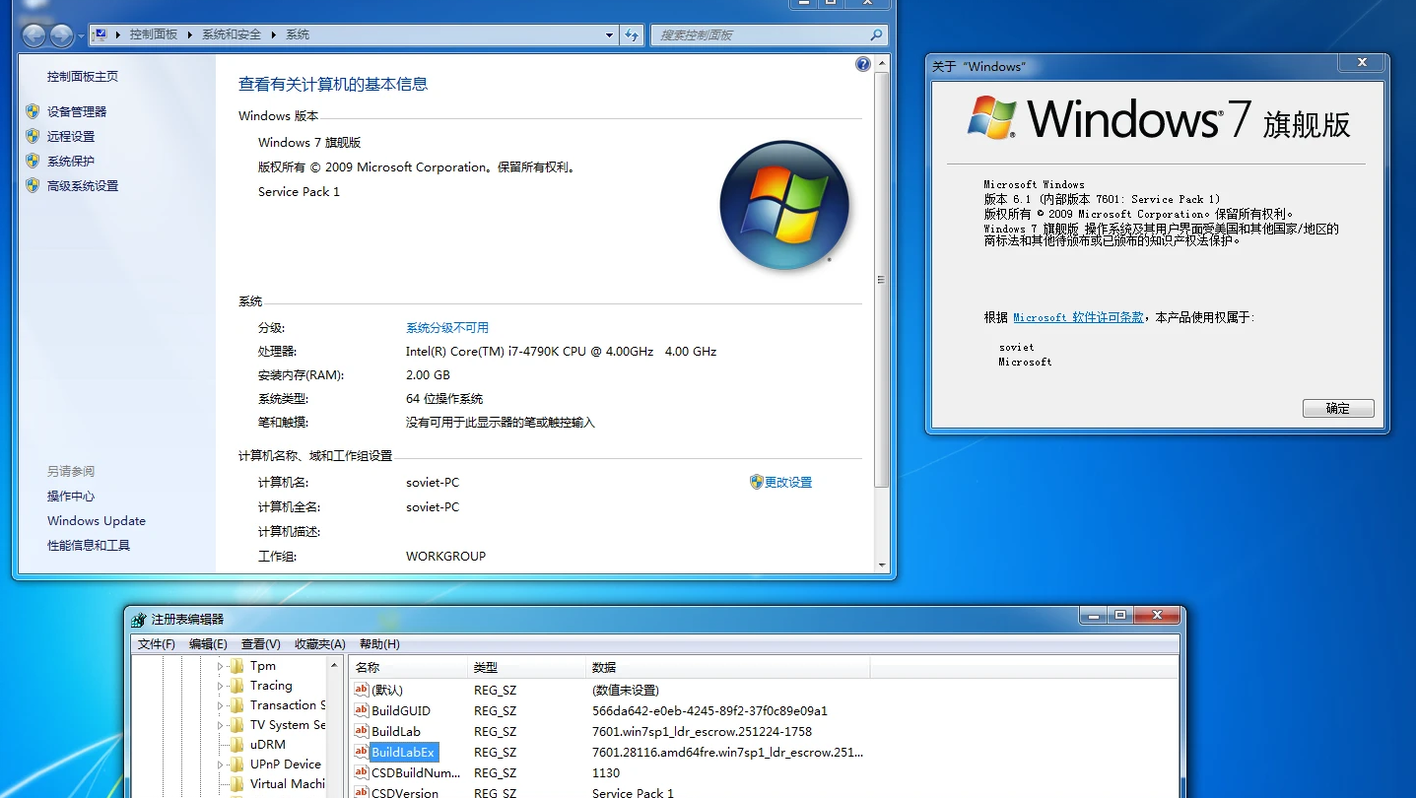Expand the Tpm registry key
Image resolution: width=1416 pixels, height=798 pixels.
click(220, 666)
